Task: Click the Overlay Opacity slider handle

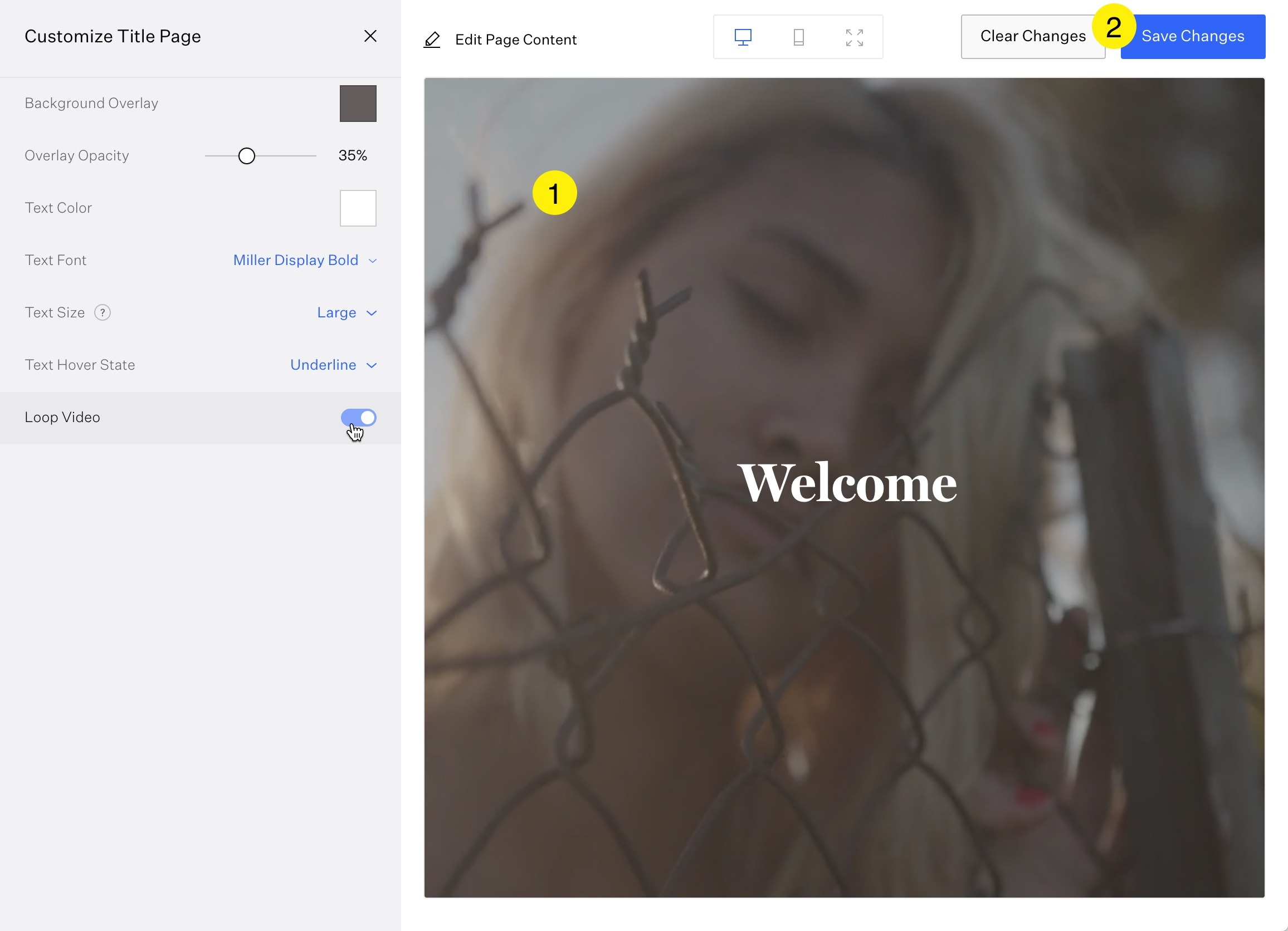Action: click(246, 156)
